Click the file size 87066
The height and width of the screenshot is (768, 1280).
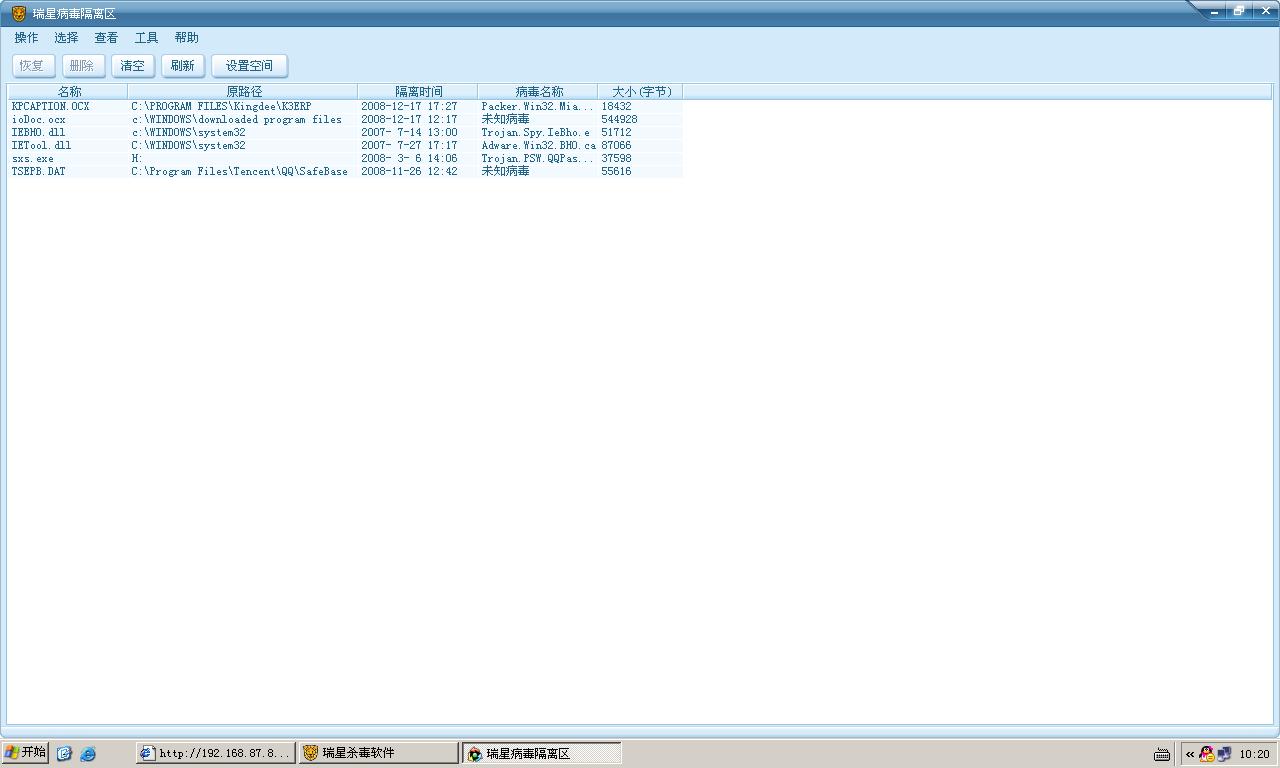click(616, 145)
